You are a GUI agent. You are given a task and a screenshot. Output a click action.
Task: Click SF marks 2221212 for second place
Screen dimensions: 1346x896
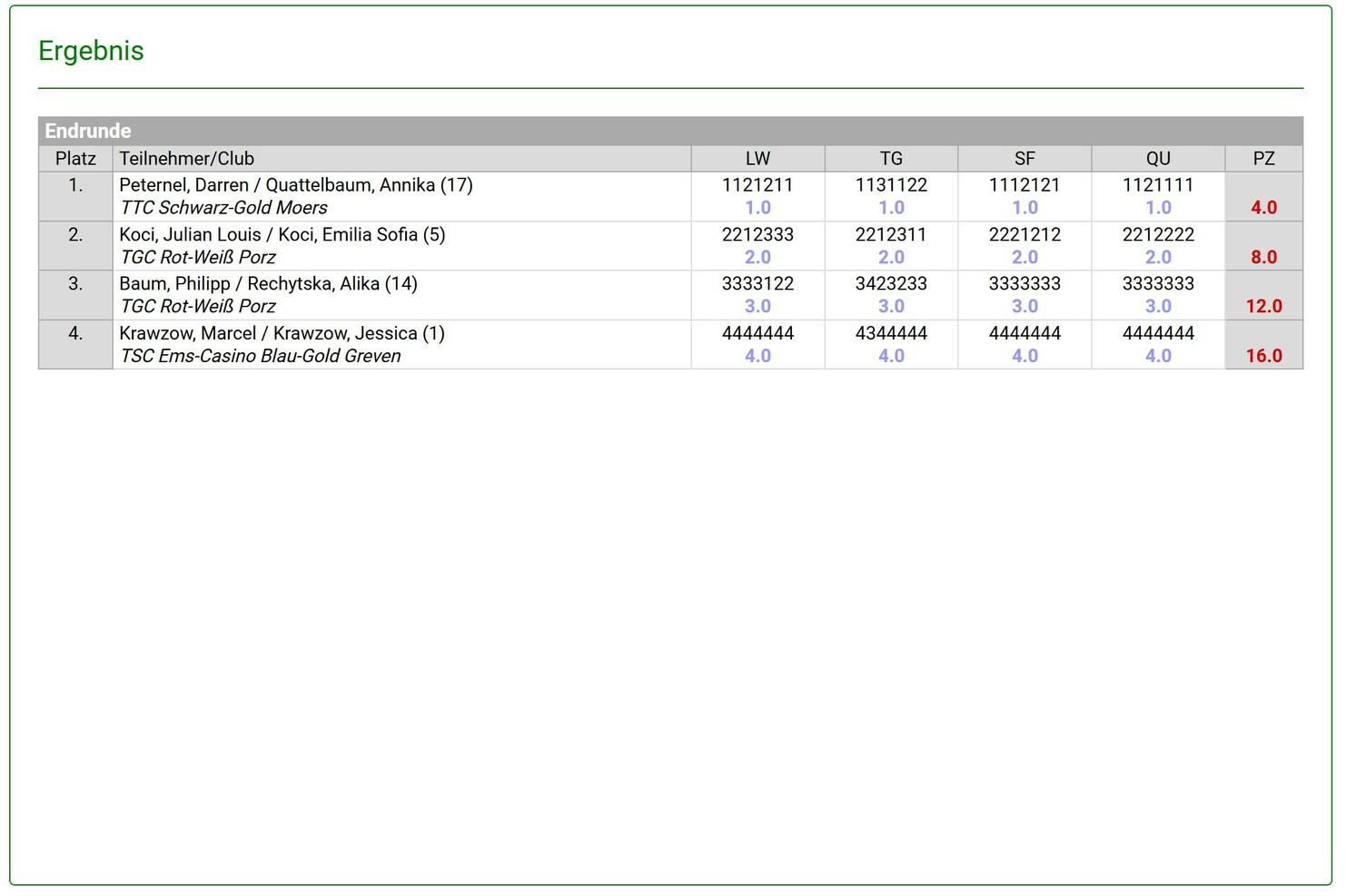click(x=1024, y=234)
